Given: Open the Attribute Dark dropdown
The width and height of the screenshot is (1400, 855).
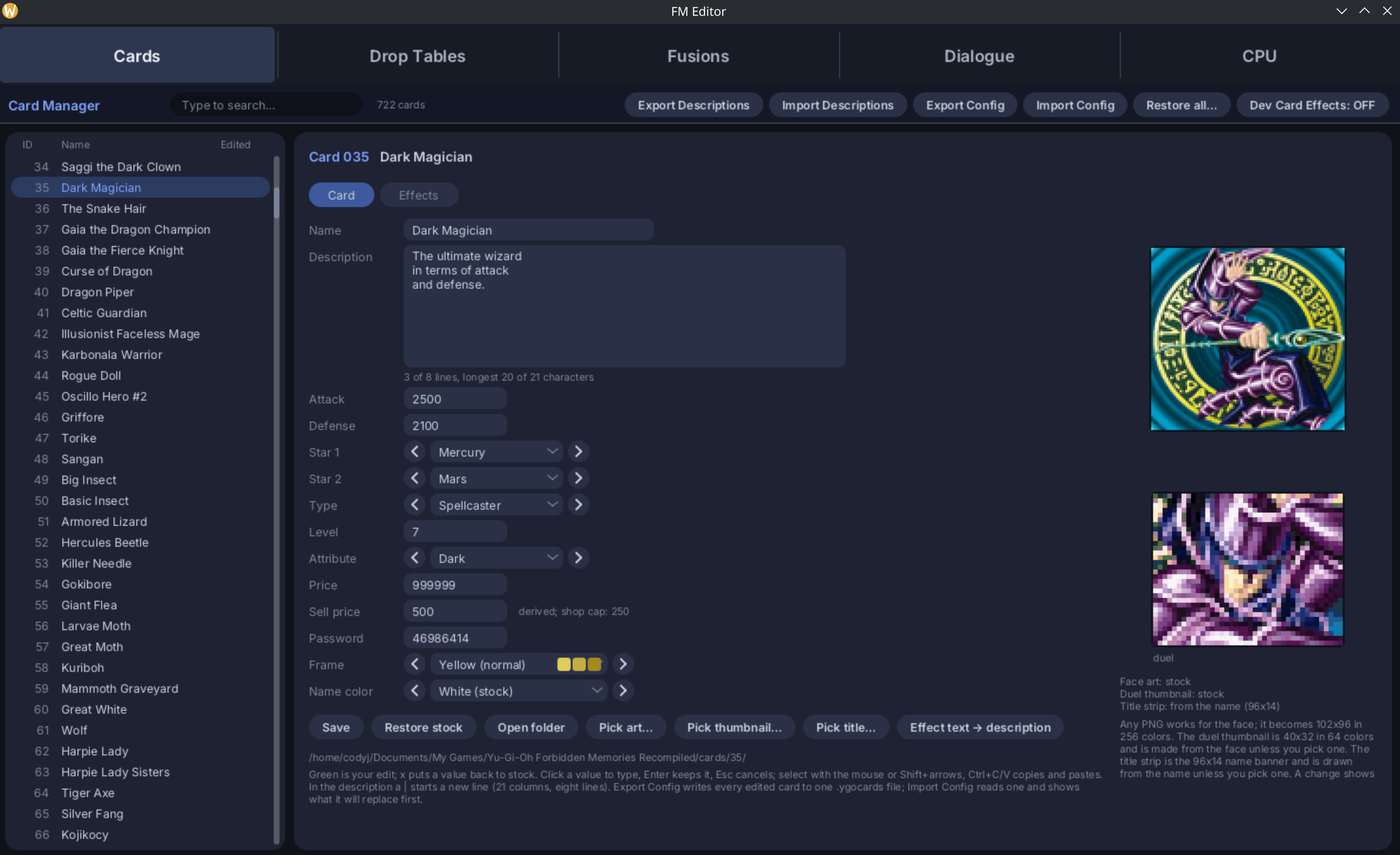Looking at the screenshot, I should (x=496, y=558).
